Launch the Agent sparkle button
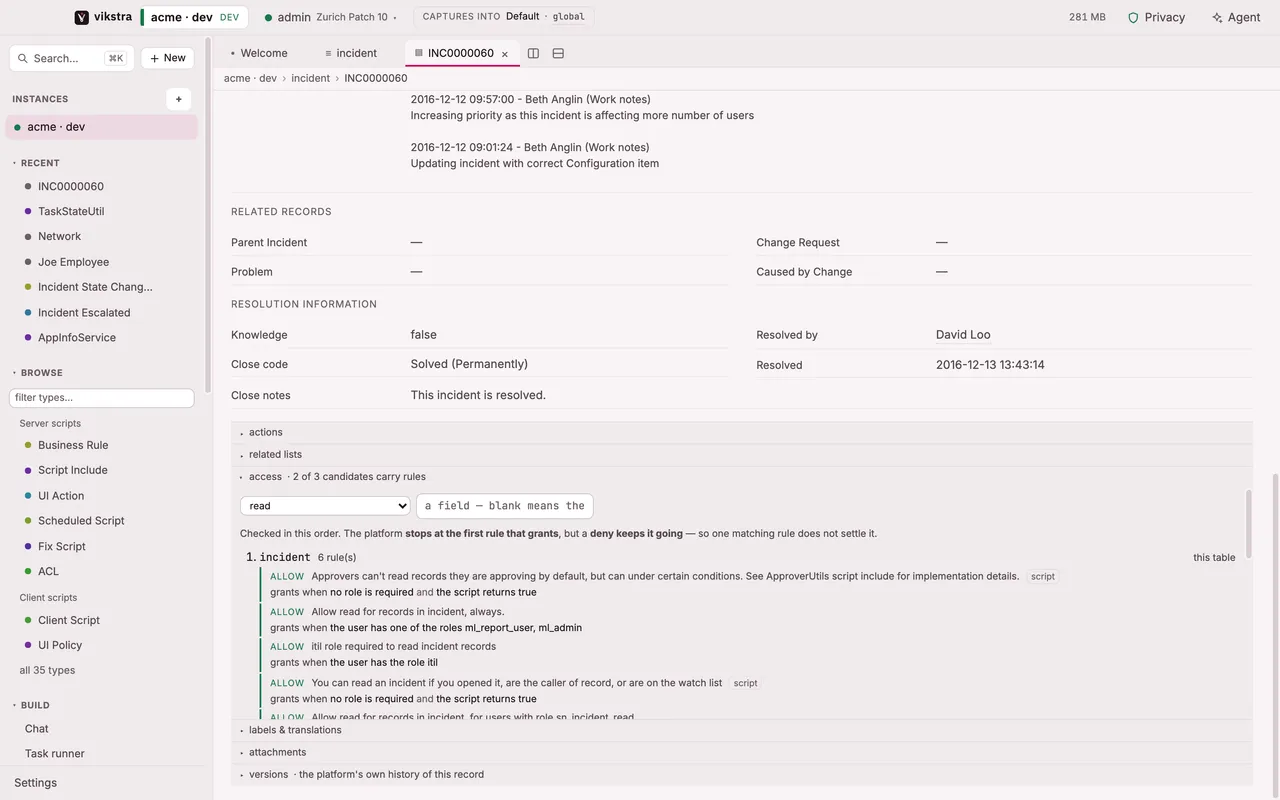 click(x=1236, y=17)
